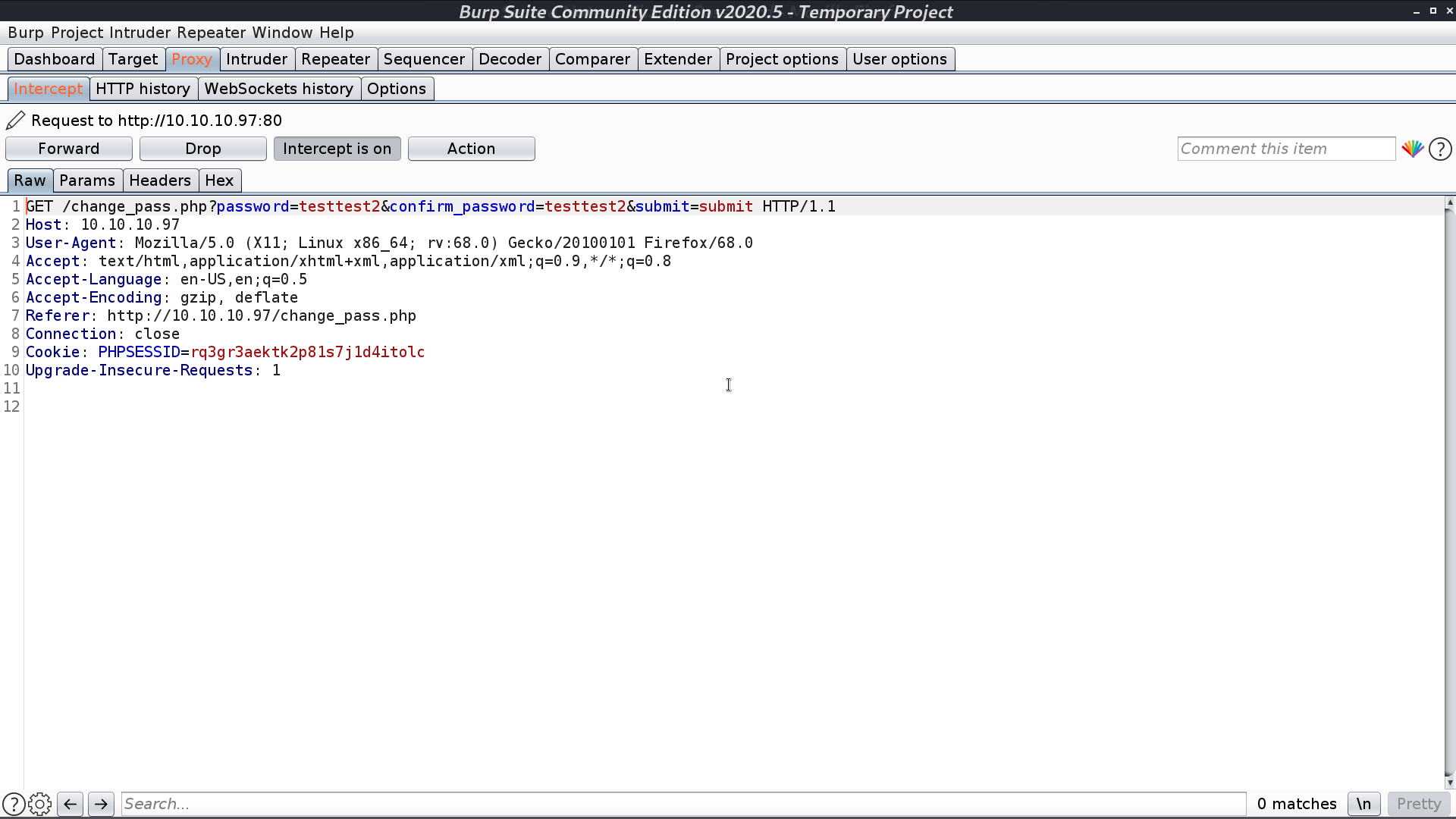
Task: Switch to the Repeater tool tab
Action: [x=335, y=59]
